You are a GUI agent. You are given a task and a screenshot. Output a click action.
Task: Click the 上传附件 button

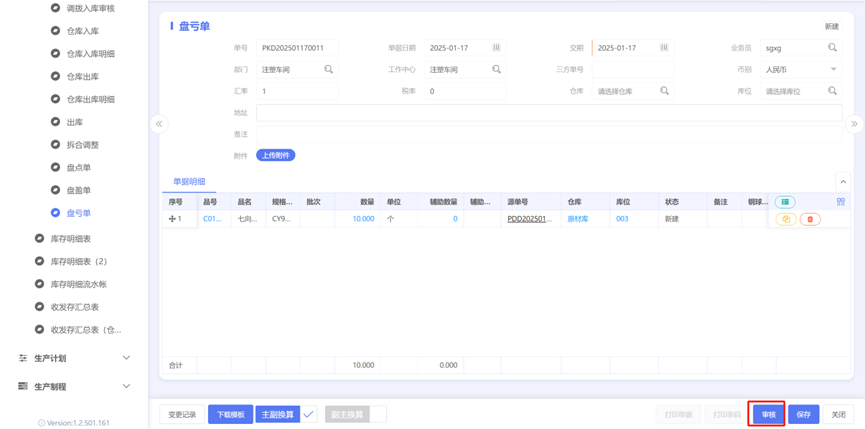pyautogui.click(x=276, y=155)
